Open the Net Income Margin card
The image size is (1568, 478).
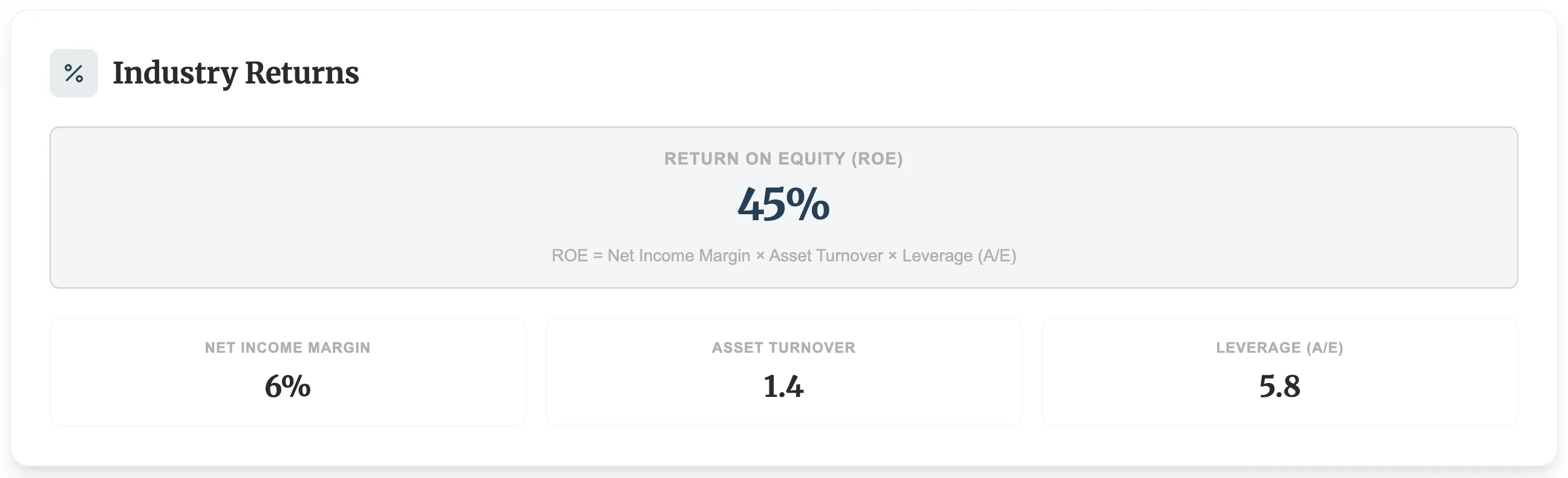[x=287, y=372]
